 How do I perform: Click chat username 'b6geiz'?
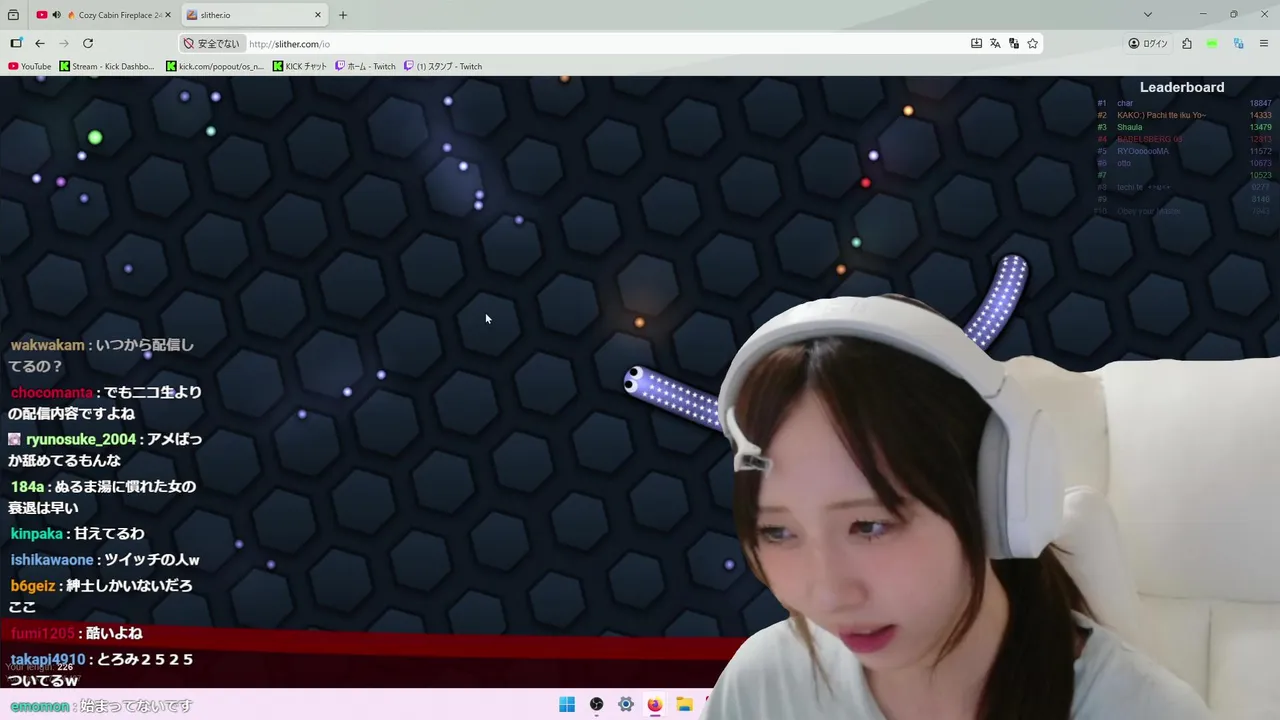[33, 586]
